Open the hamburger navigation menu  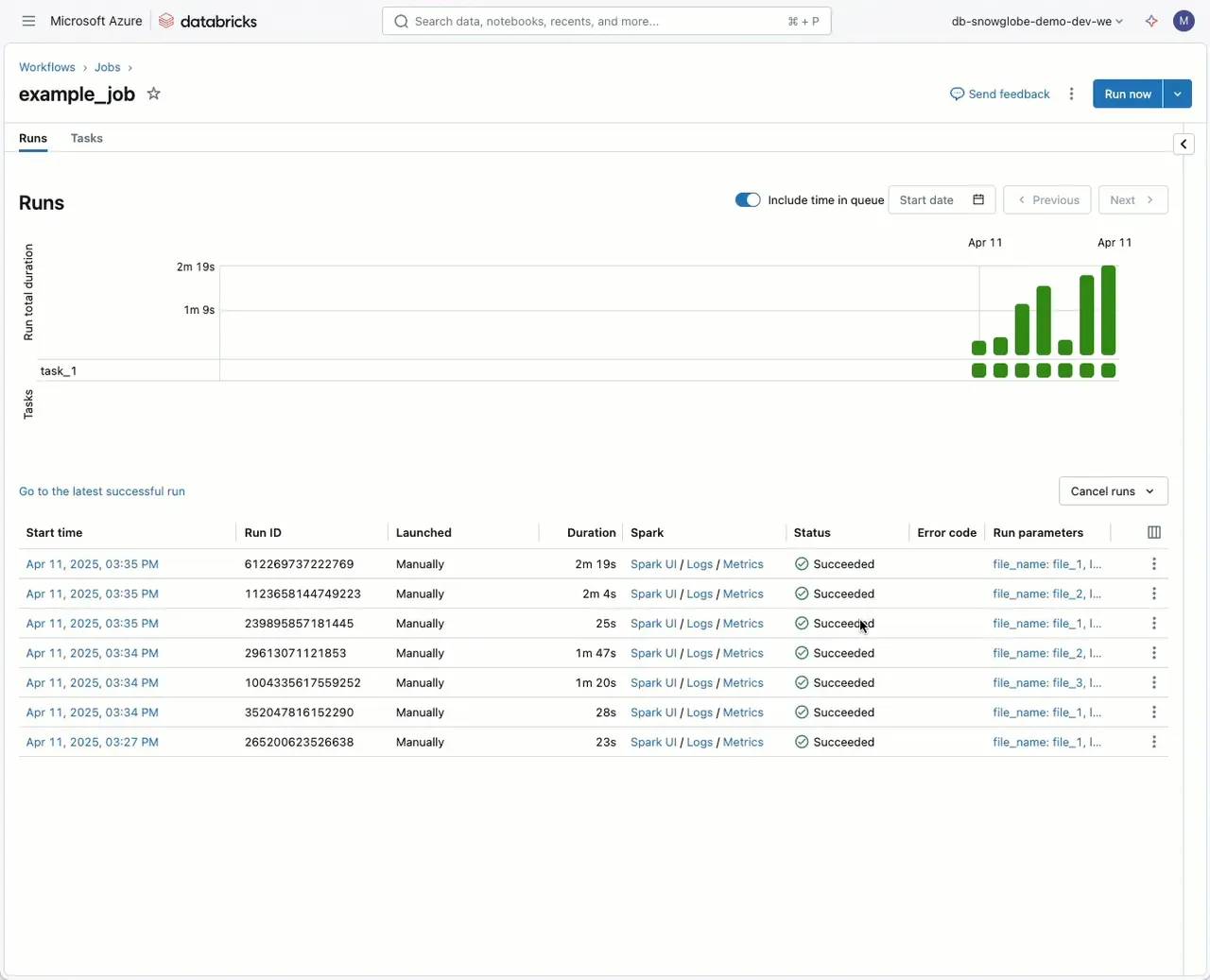click(28, 21)
